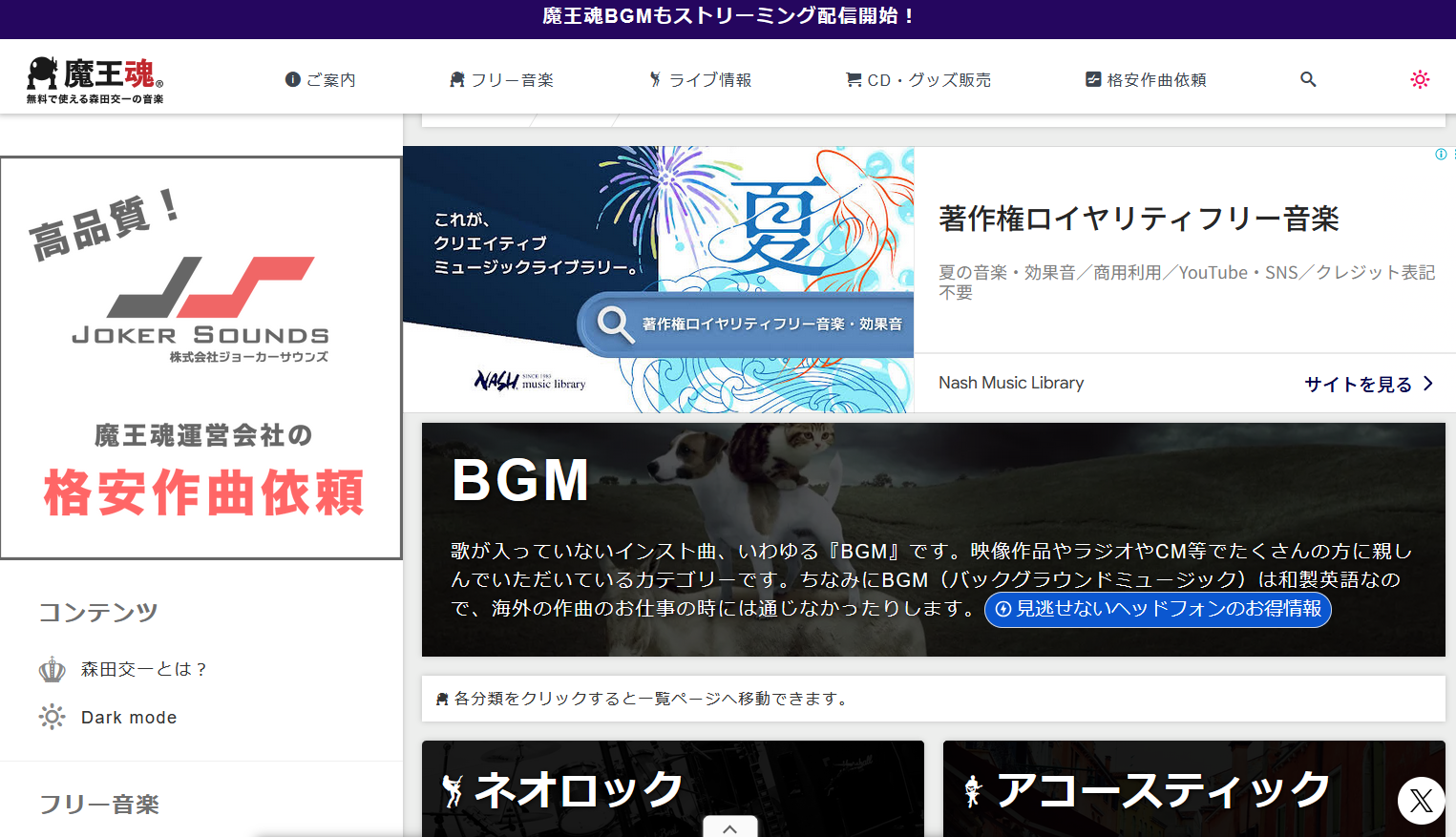Open the ご案内 menu
This screenshot has width=1456, height=837.
pos(320,79)
